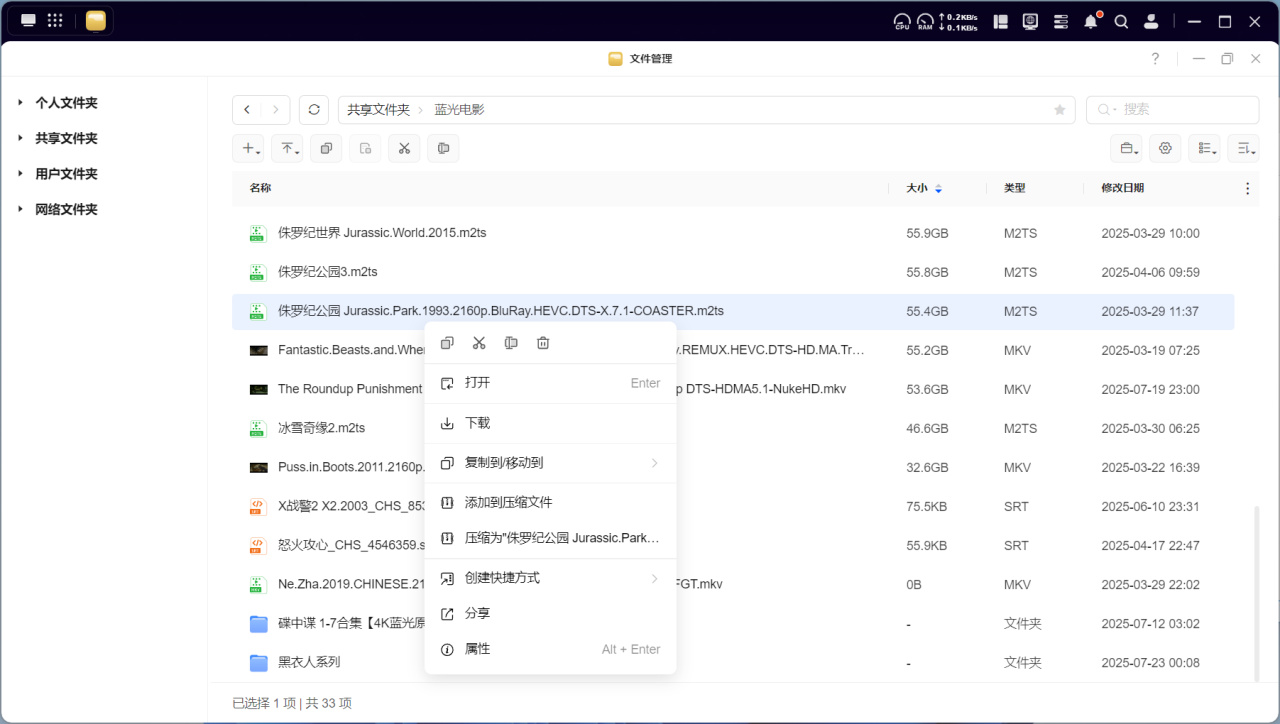Select 添加到压缩文件 in the context menu

[x=551, y=502]
